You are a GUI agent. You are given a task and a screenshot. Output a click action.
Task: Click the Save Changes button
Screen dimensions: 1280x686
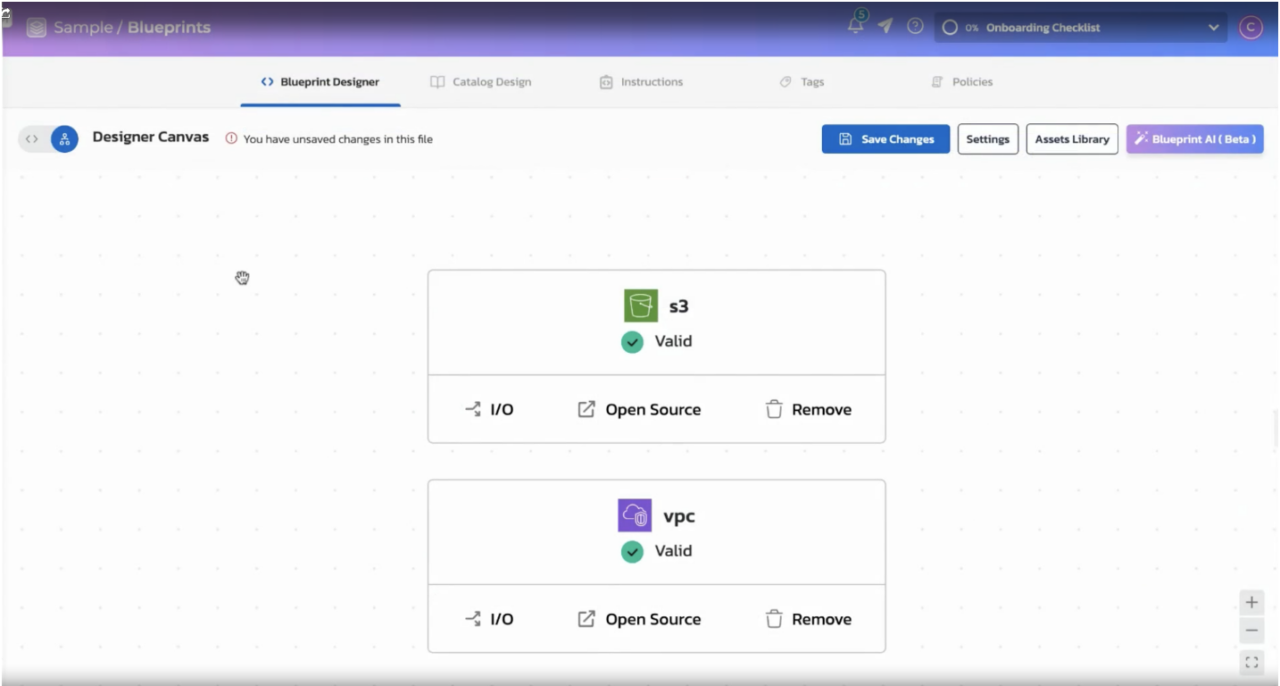coord(885,139)
